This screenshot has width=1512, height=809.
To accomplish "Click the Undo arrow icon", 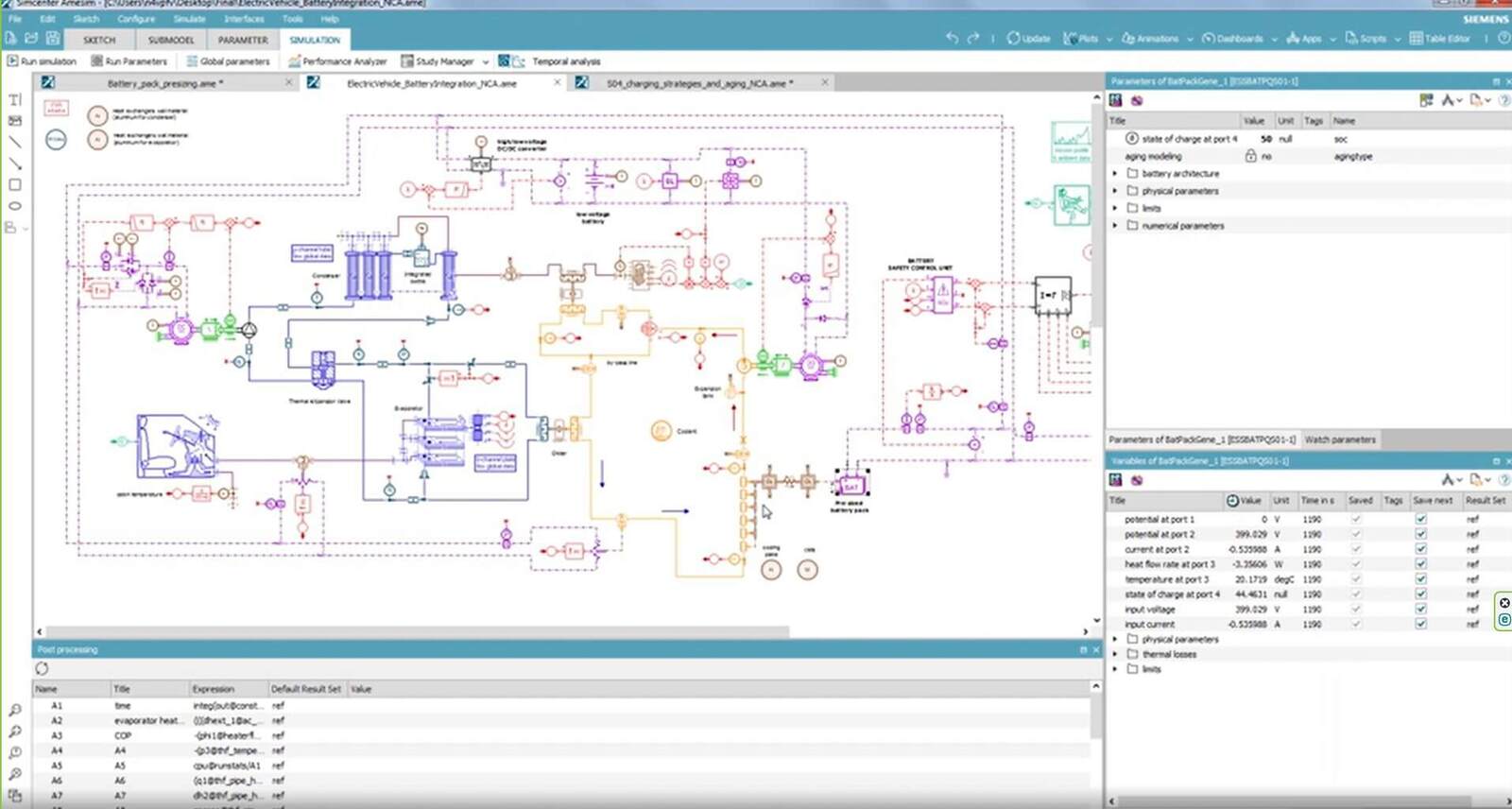I will click(952, 39).
